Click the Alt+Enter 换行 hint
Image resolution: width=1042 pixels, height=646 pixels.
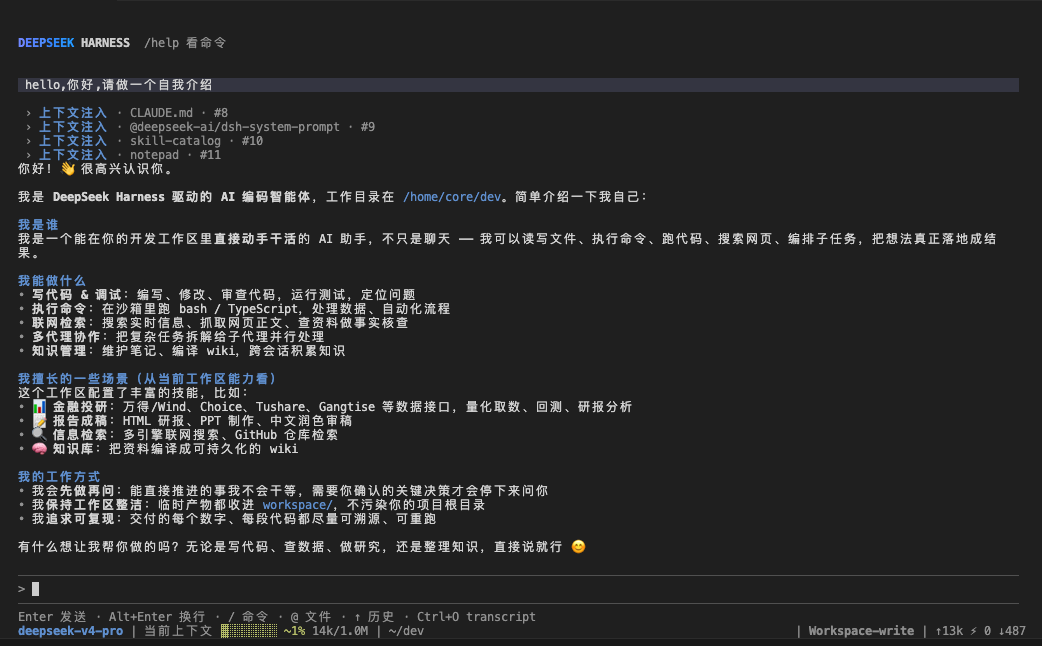point(157,617)
